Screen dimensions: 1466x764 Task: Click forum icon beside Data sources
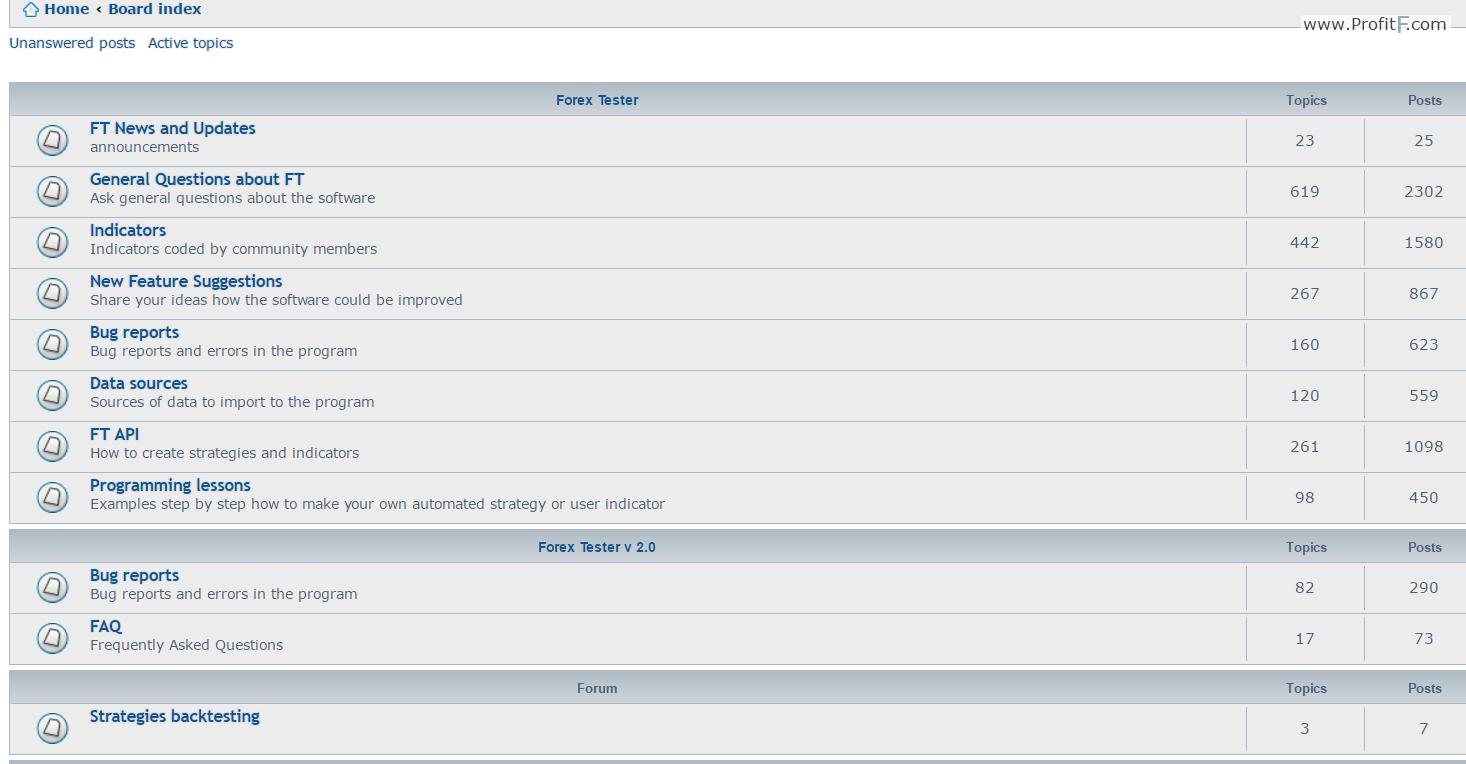(x=53, y=396)
